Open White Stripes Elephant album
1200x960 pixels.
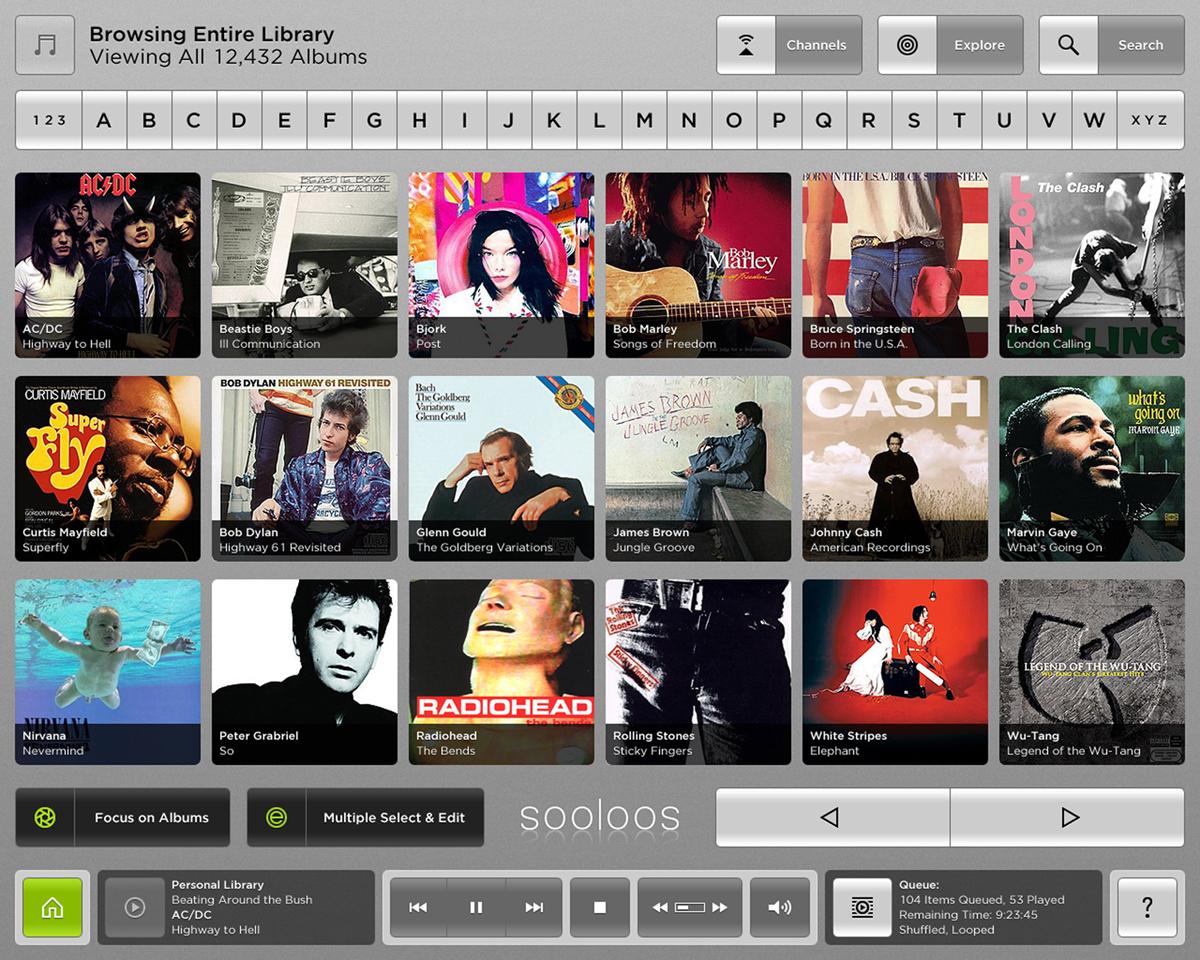[895, 672]
